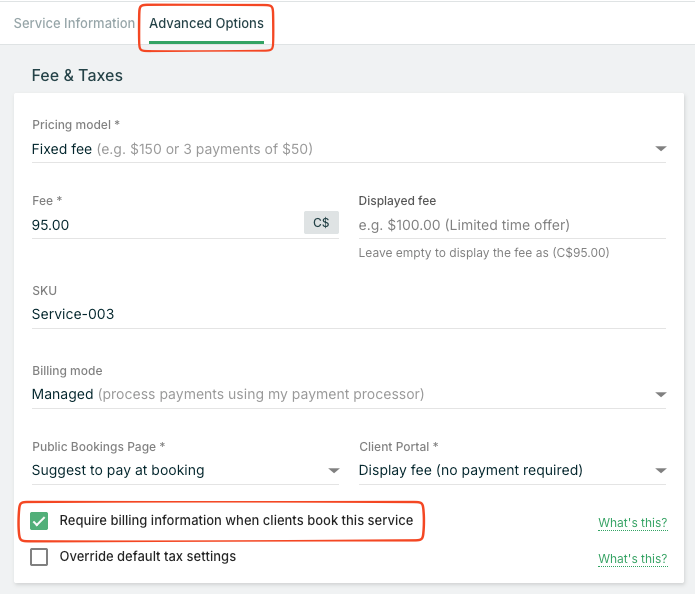Focus the Displayed fee input field
The image size is (695, 594).
coord(511,225)
